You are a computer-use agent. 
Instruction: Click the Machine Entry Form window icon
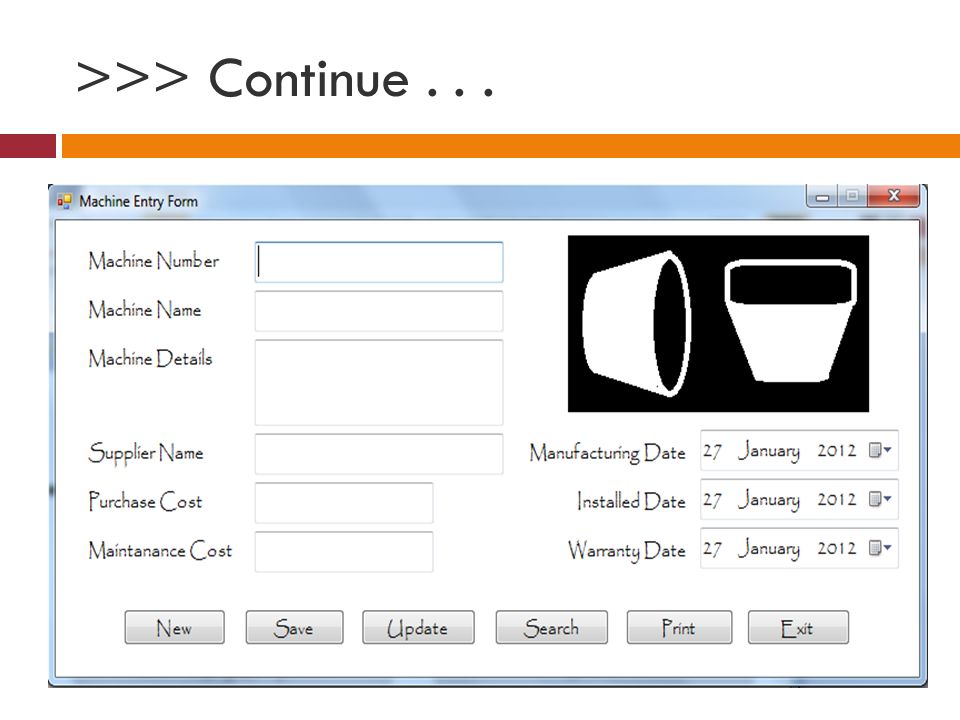(64, 201)
